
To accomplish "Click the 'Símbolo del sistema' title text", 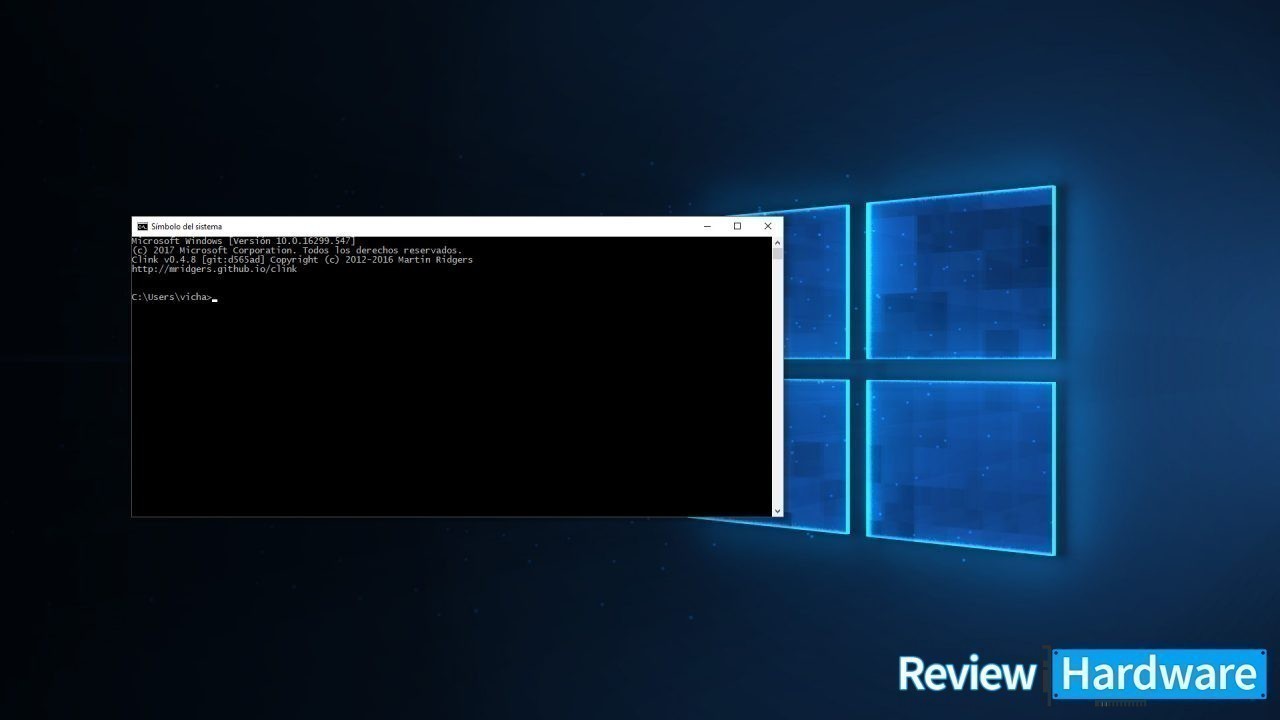I will pyautogui.click(x=186, y=227).
